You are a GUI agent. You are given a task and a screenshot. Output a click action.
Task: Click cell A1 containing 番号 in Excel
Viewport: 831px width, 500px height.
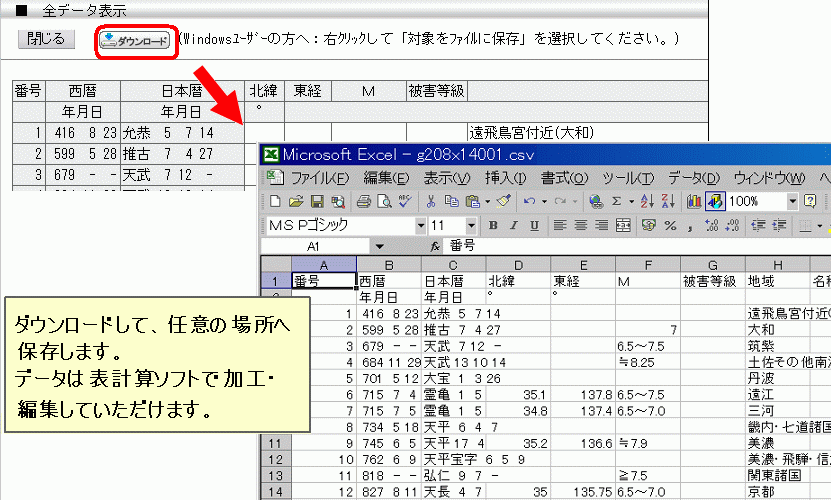[x=324, y=281]
